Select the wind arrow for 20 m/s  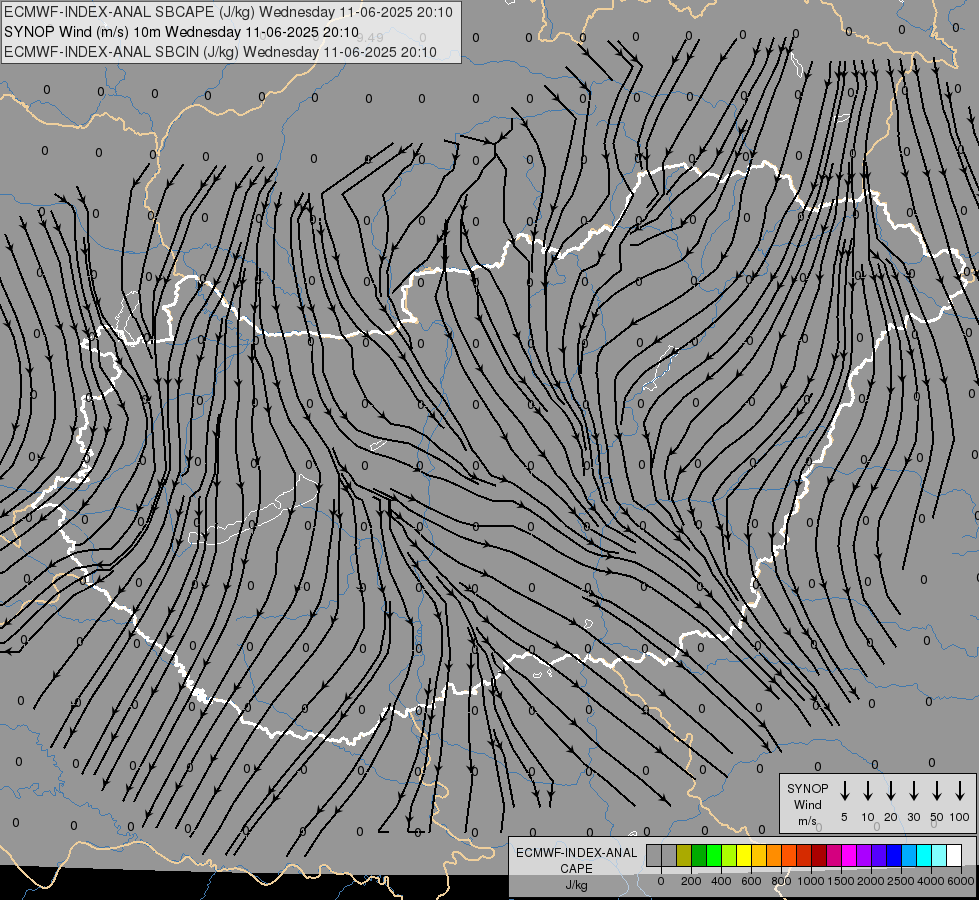[890, 791]
